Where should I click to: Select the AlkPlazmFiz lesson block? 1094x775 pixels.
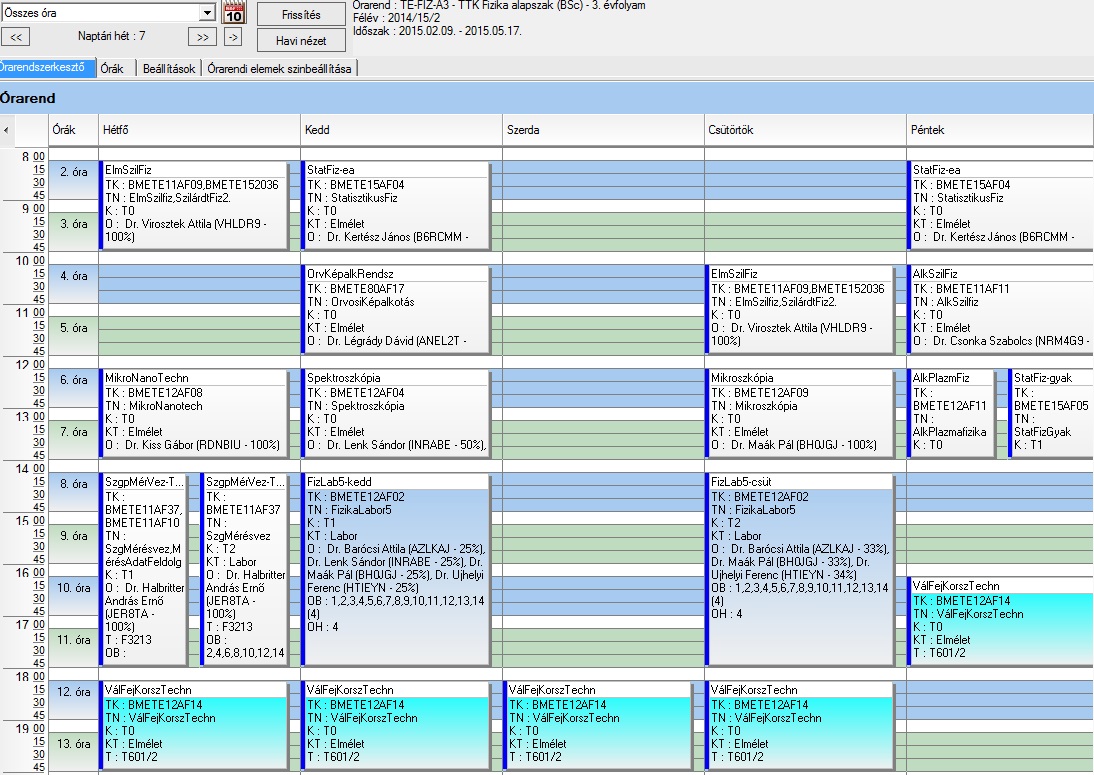pos(952,414)
